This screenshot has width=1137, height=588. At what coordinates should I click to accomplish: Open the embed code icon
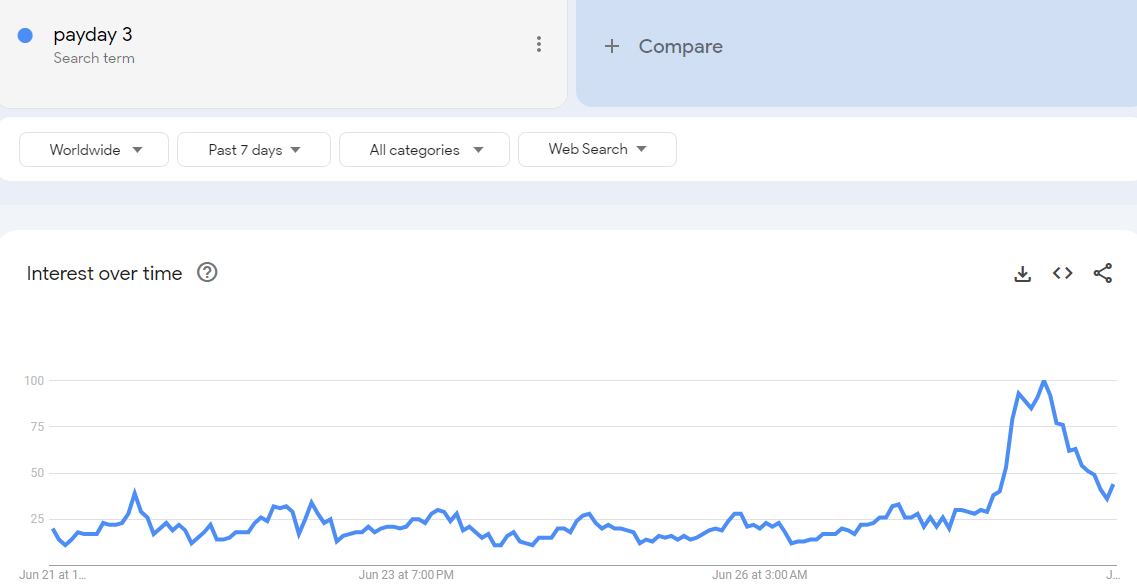pos(1062,273)
